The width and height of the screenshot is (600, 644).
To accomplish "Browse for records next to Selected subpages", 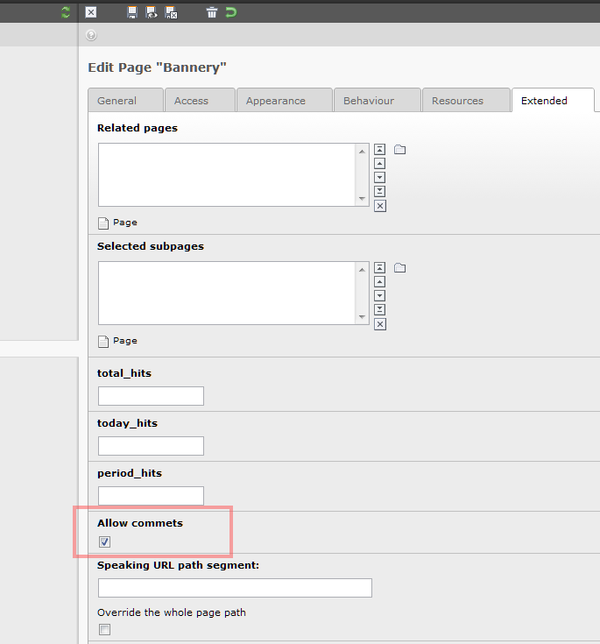I will (400, 268).
